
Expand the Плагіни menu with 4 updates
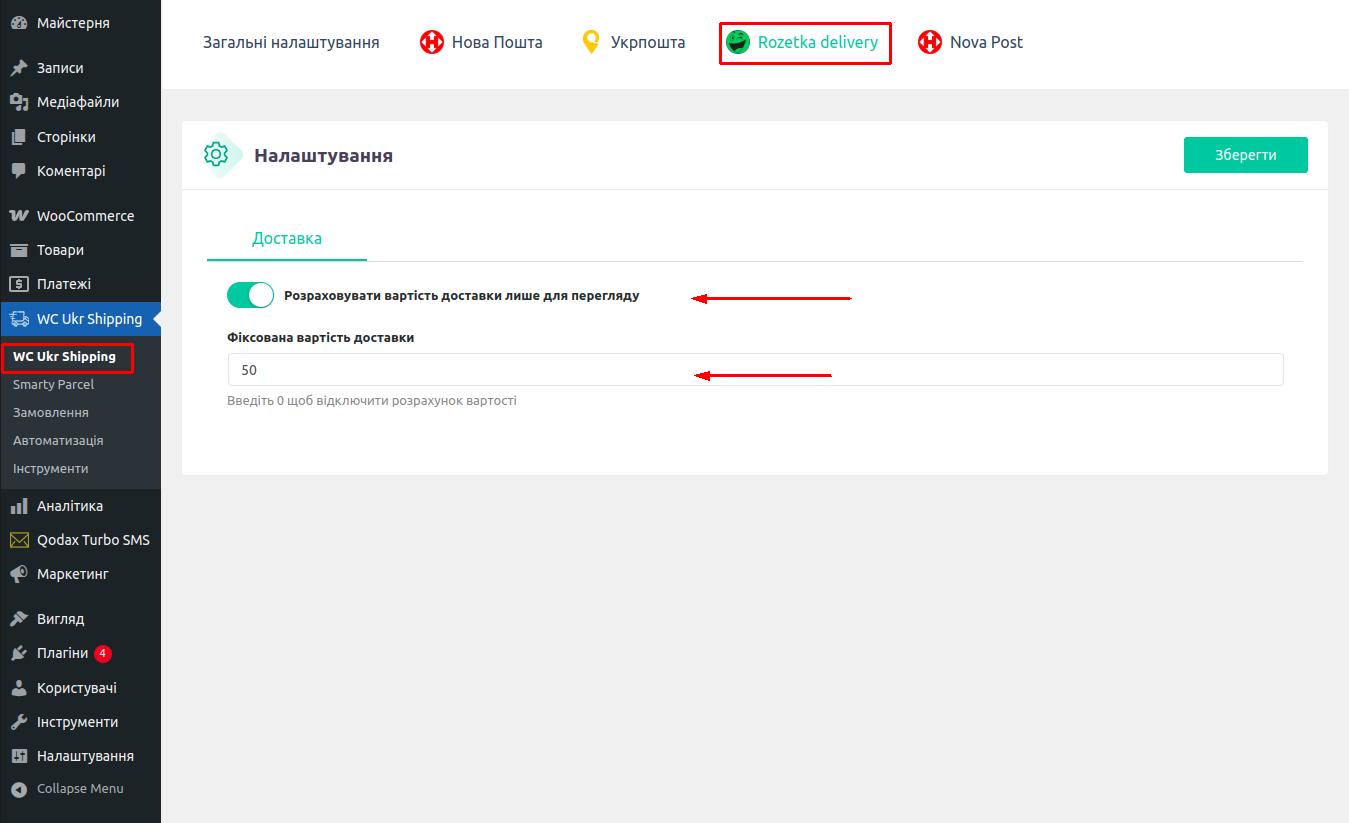click(62, 653)
